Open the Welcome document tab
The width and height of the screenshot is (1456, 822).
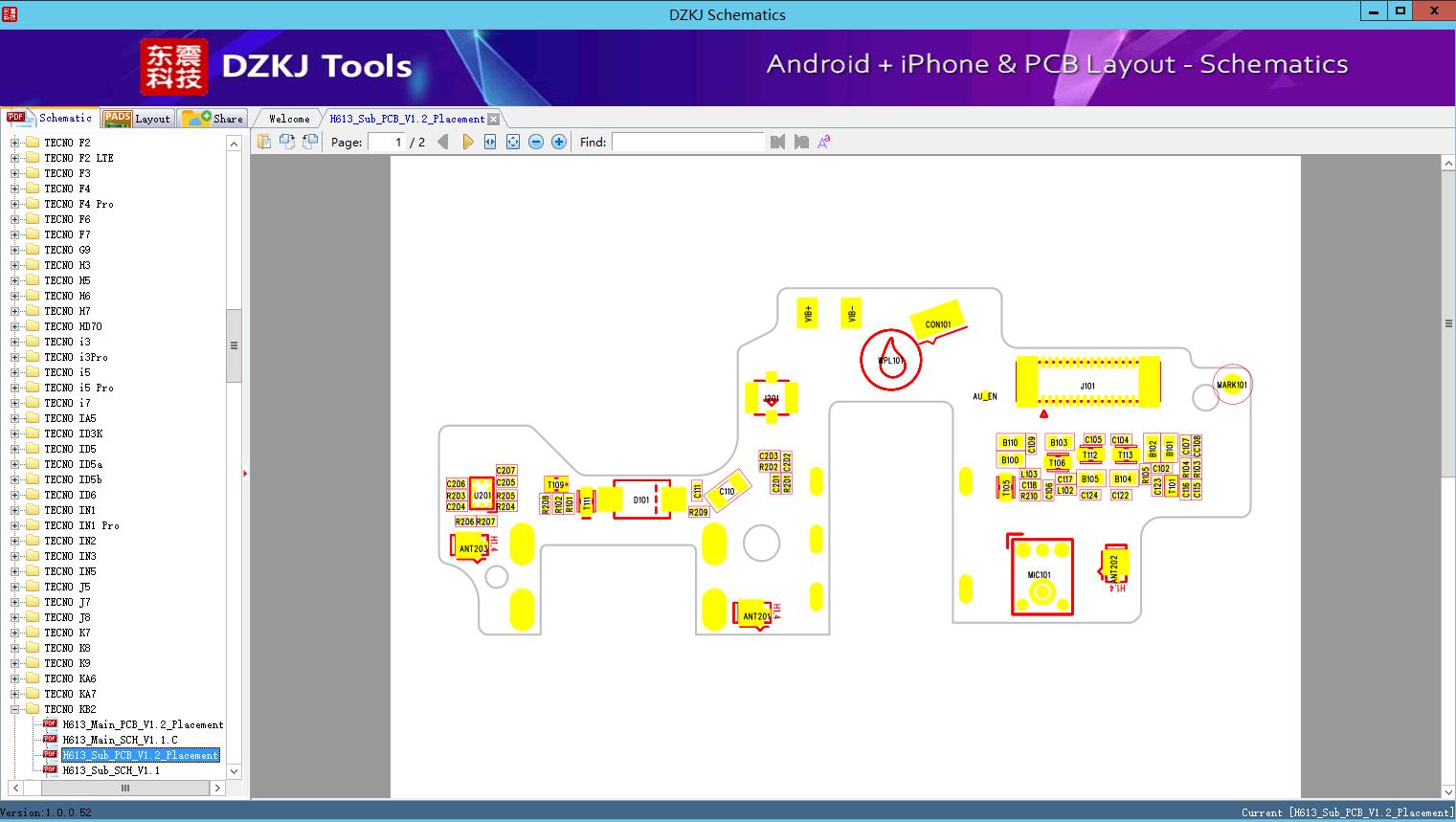click(x=289, y=119)
